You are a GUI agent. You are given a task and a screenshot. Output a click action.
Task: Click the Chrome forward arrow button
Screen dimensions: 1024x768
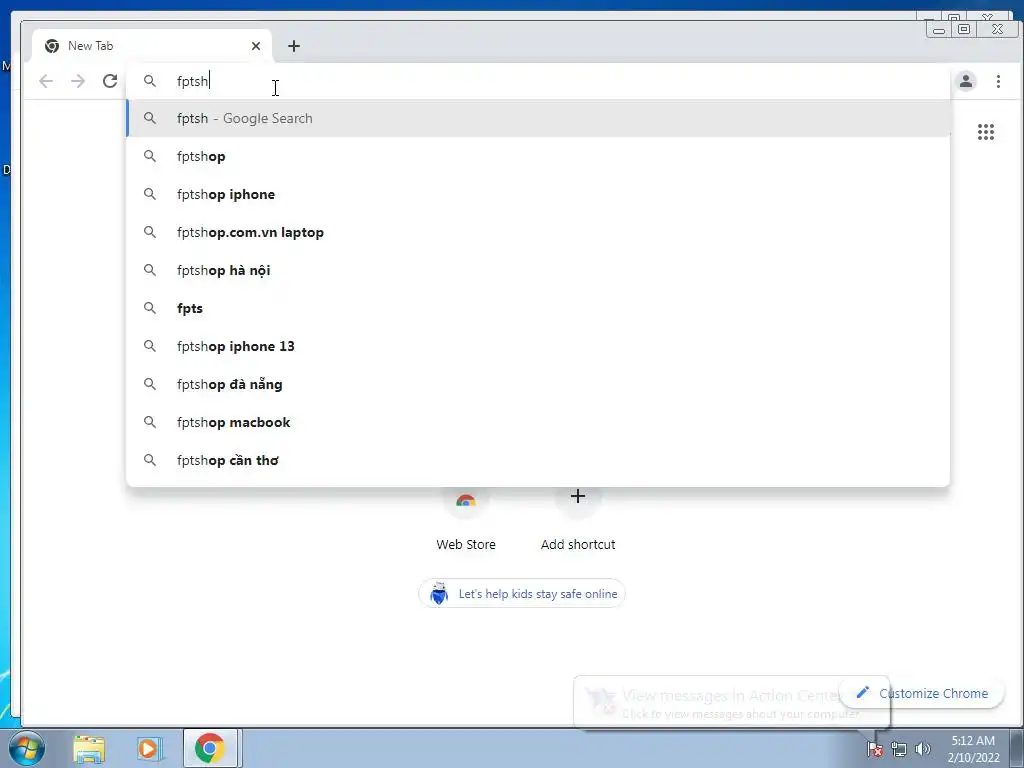pos(78,81)
